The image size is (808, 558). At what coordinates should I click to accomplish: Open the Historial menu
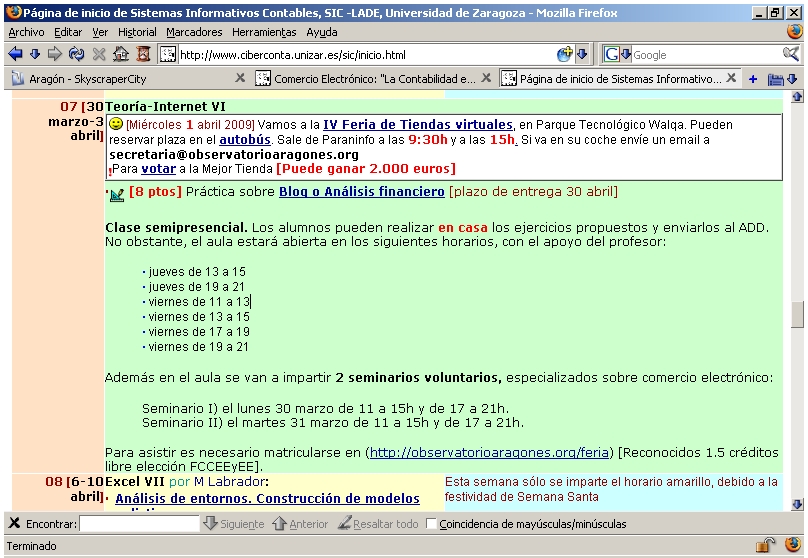coord(137,32)
